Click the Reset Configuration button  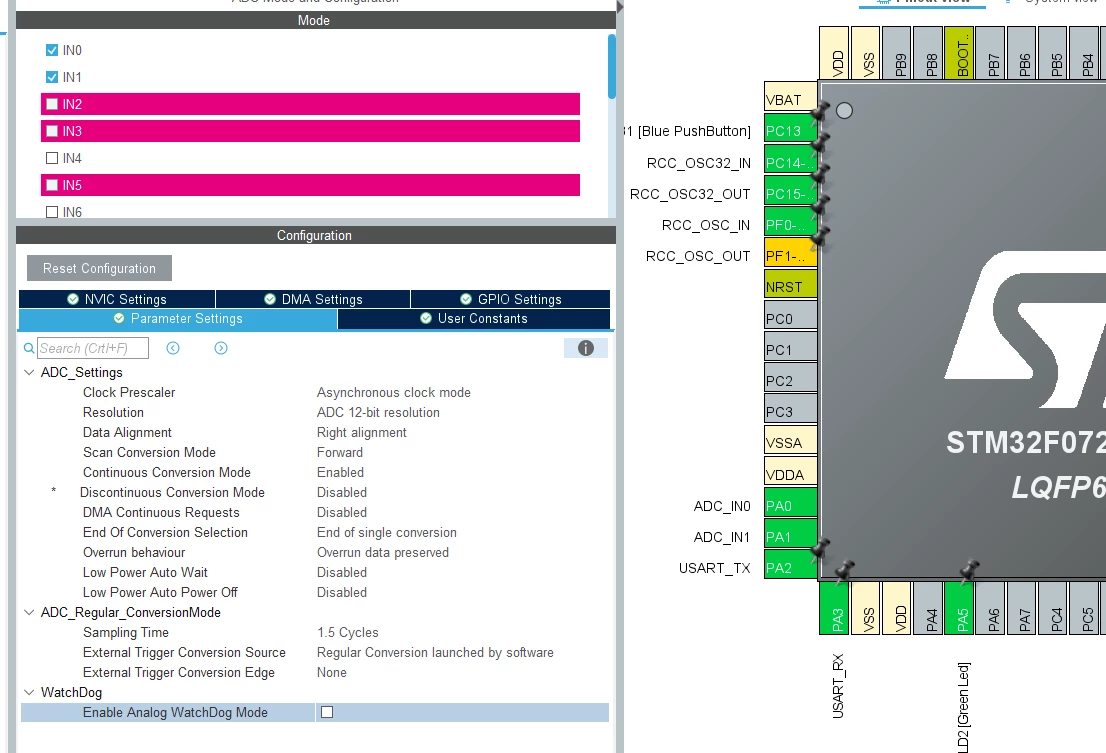pyautogui.click(x=99, y=268)
